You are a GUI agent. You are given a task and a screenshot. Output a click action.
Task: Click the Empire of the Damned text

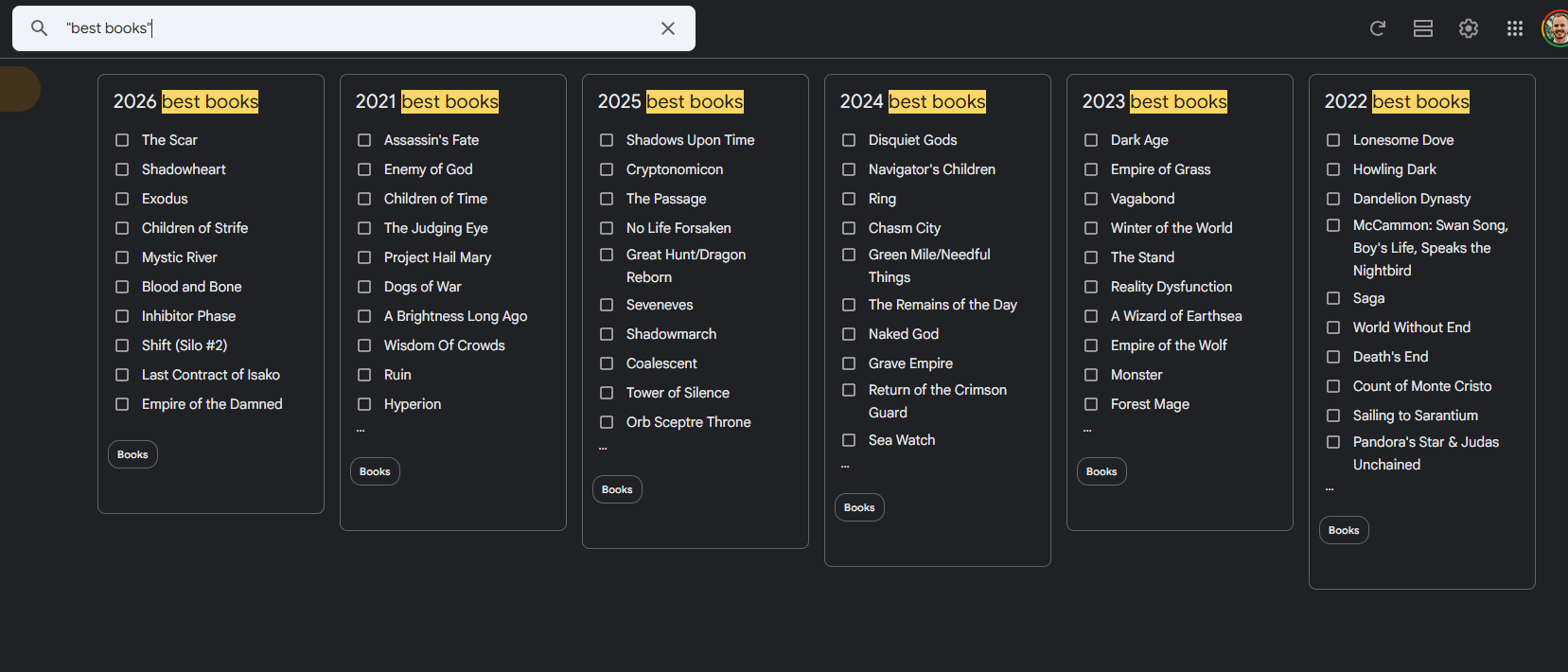click(212, 404)
